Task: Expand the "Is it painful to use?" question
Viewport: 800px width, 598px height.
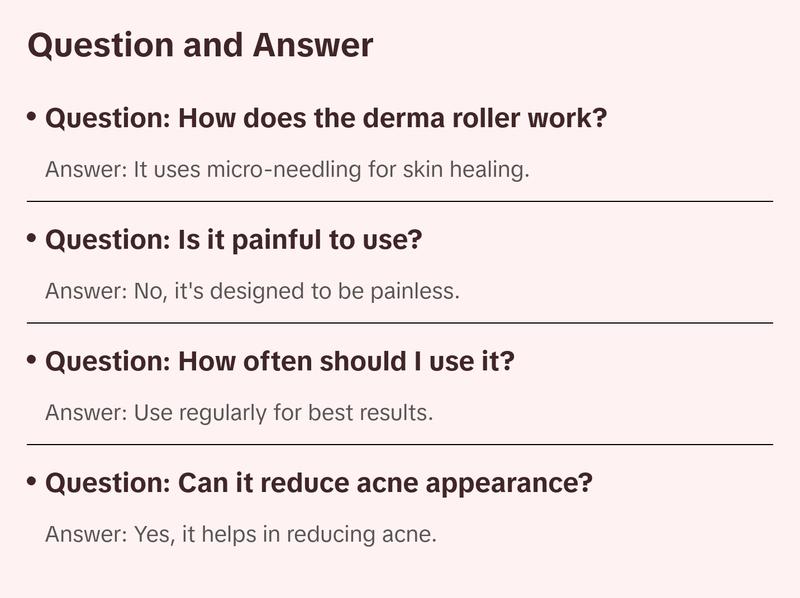Action: click(x=235, y=240)
